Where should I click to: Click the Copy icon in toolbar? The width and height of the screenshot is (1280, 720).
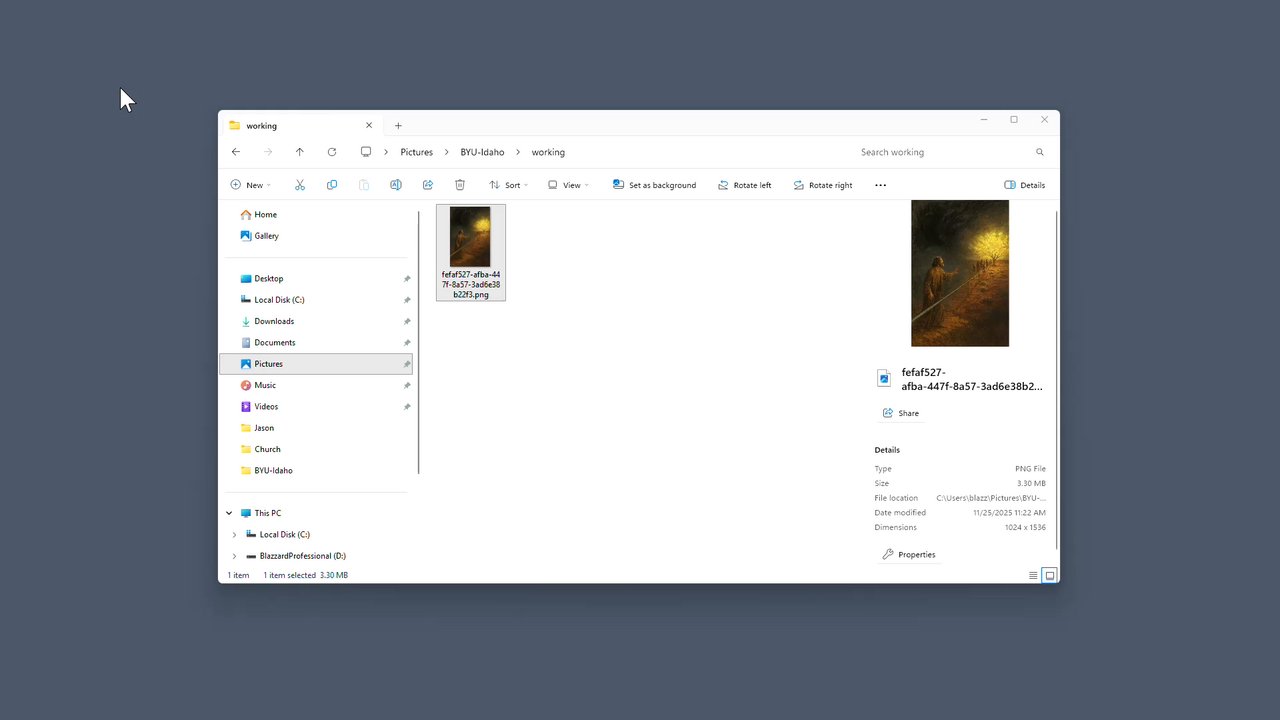point(332,185)
